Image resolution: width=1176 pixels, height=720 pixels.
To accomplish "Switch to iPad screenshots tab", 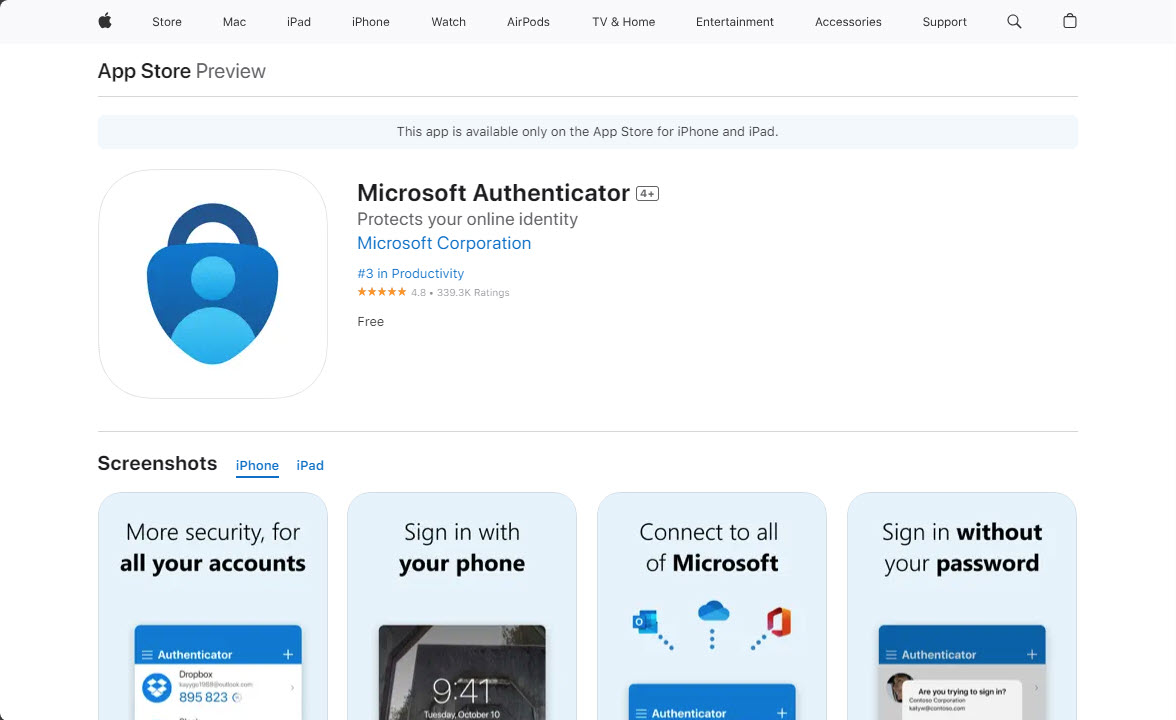I will click(x=310, y=465).
